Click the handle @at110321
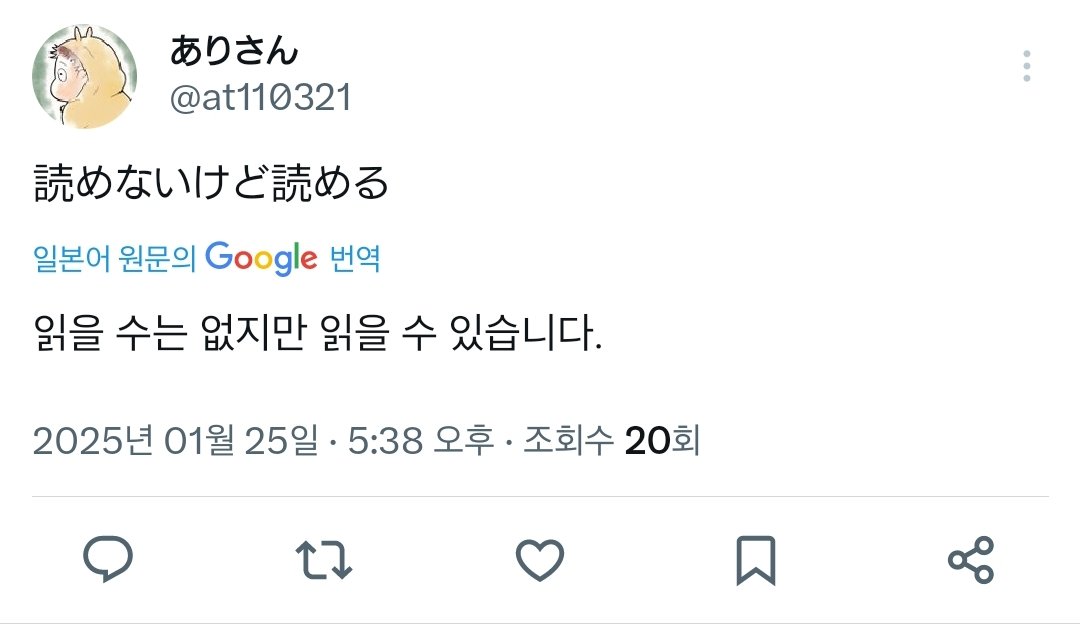Viewport: 1080px width, 632px height. 260,97
